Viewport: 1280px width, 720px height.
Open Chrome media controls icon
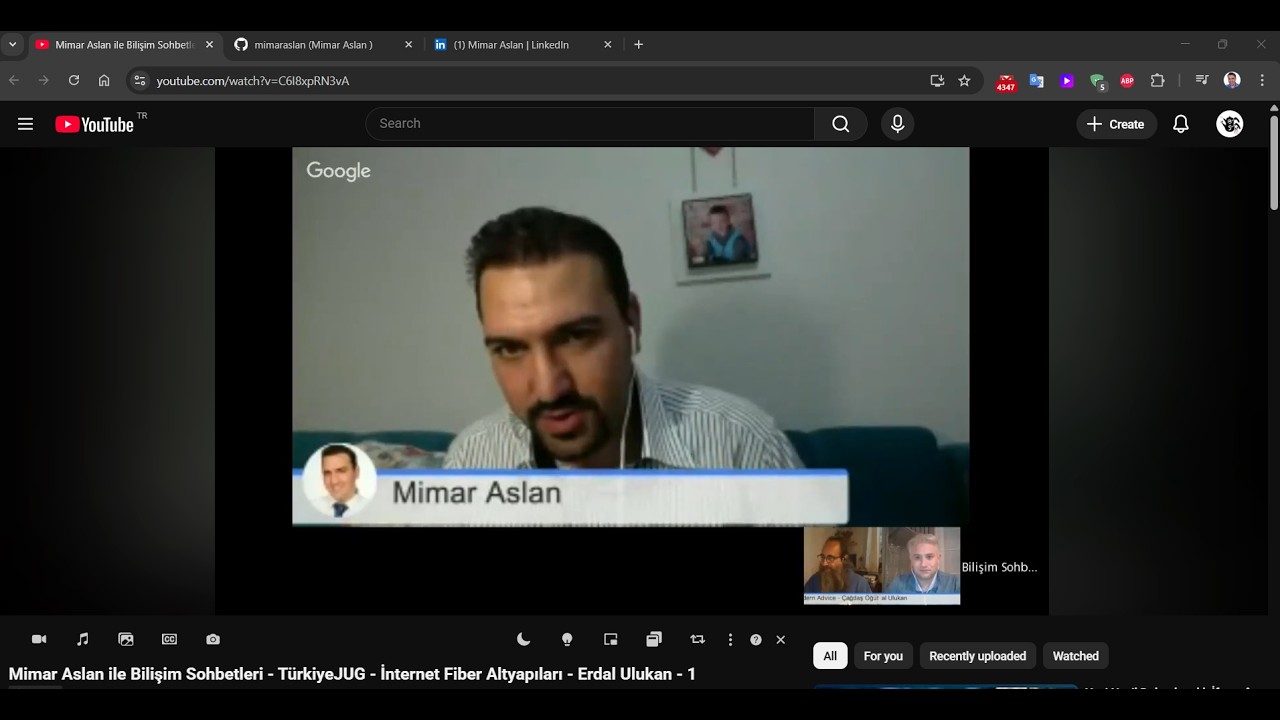coord(1202,80)
